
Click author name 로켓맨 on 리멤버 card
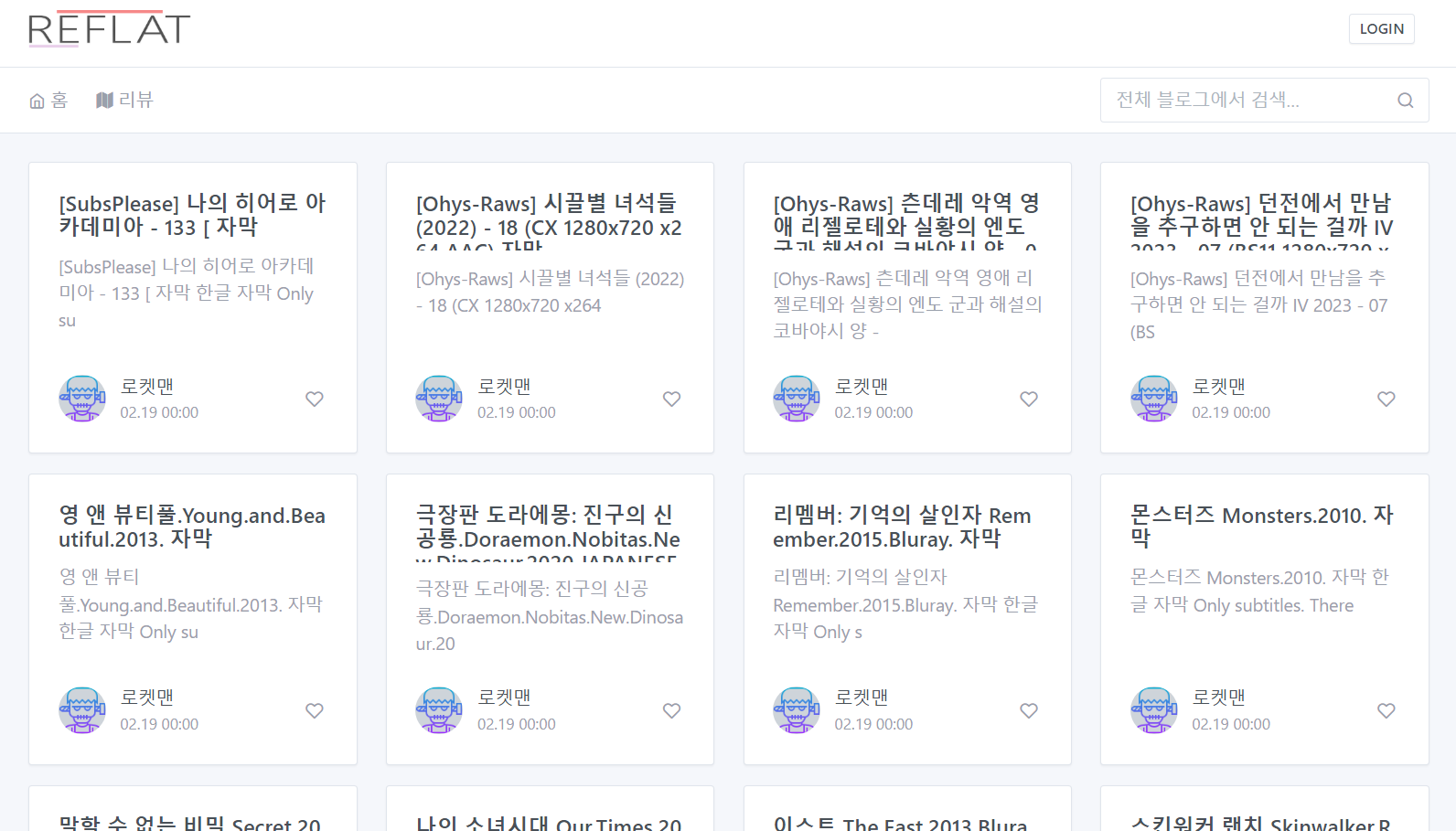(862, 698)
